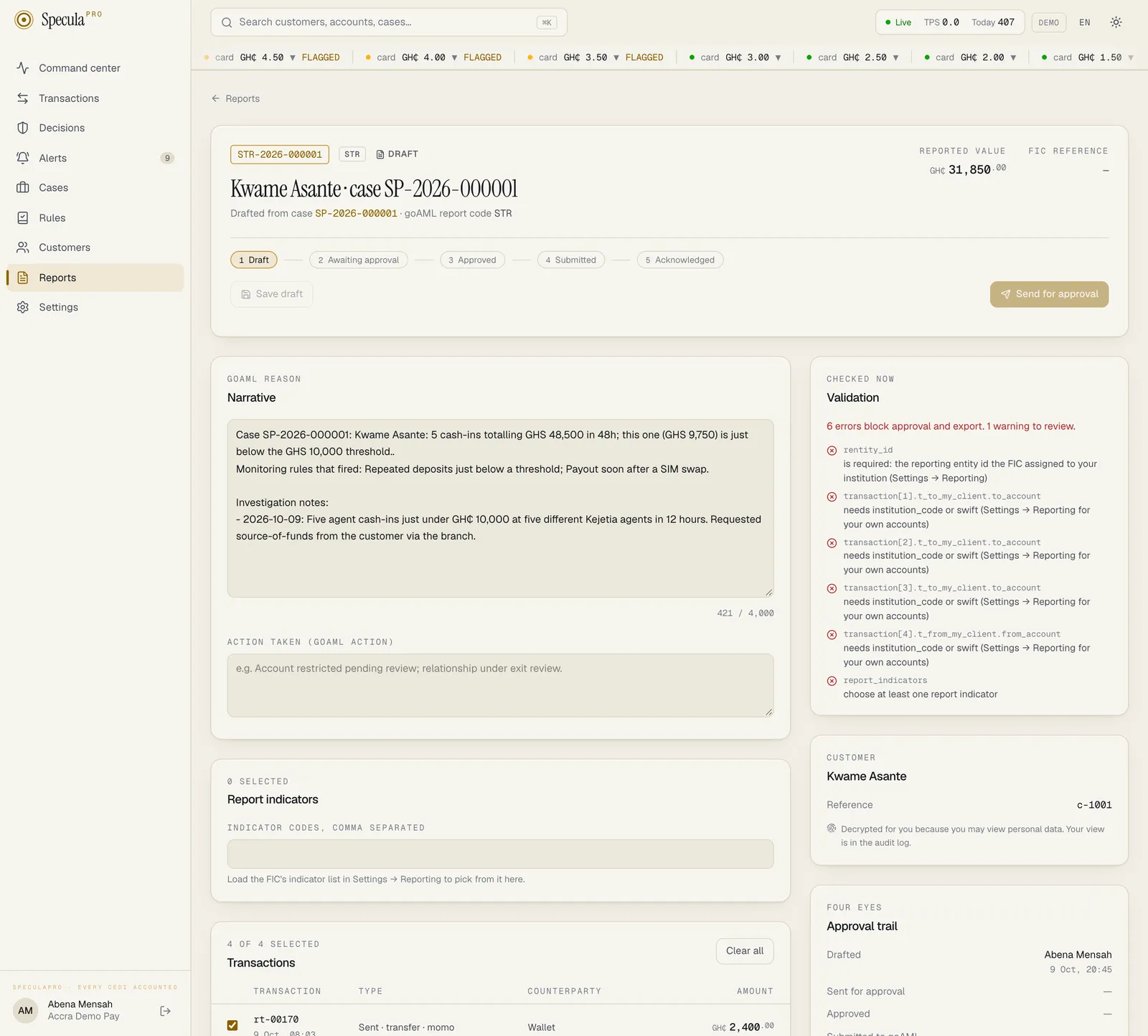Screen dimensions: 1148x1036
Task: Select step 3 Approved
Action: coord(472,260)
